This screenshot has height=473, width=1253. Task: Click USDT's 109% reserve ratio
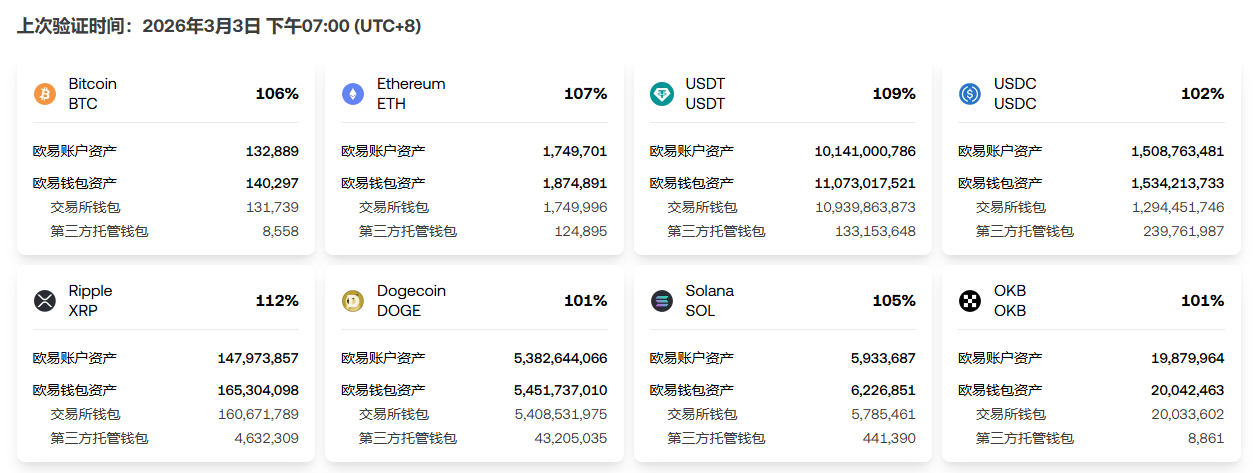click(894, 94)
